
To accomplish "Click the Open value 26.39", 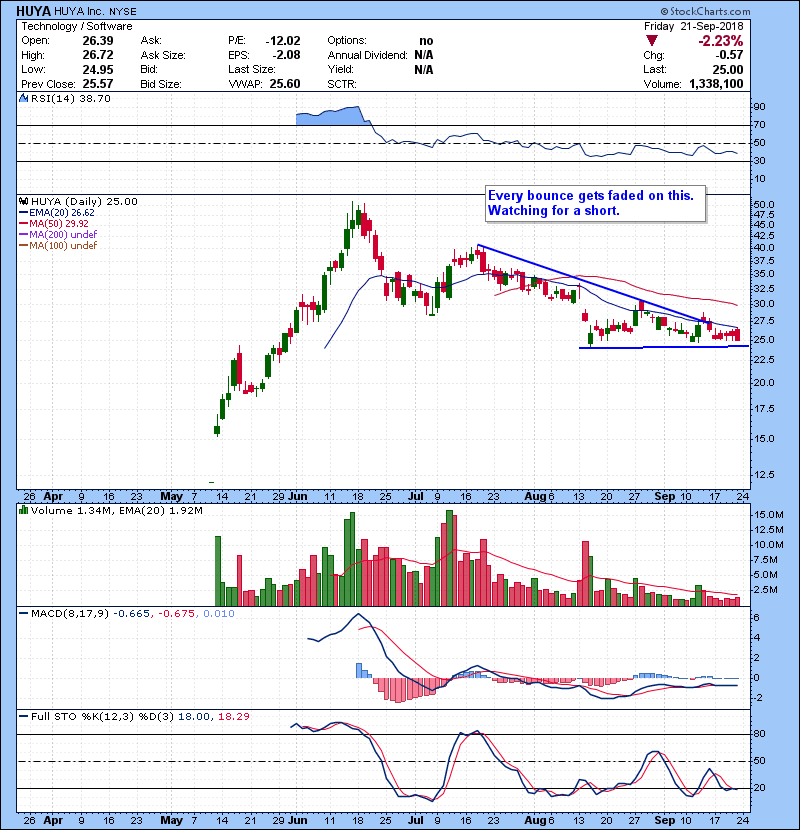I will 98,41.
